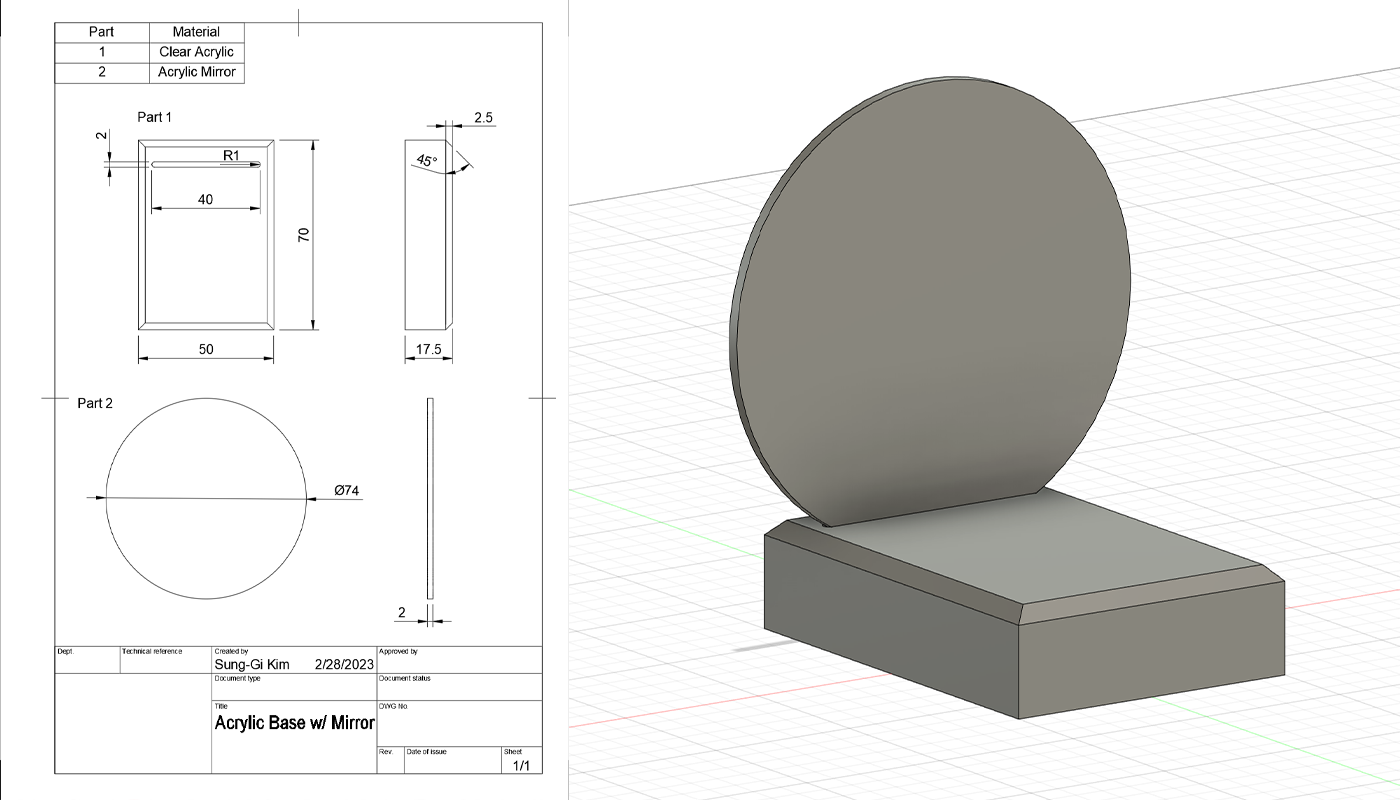Viewport: 1400px width, 800px height.
Task: Click the "70" height dimension
Action: click(304, 235)
